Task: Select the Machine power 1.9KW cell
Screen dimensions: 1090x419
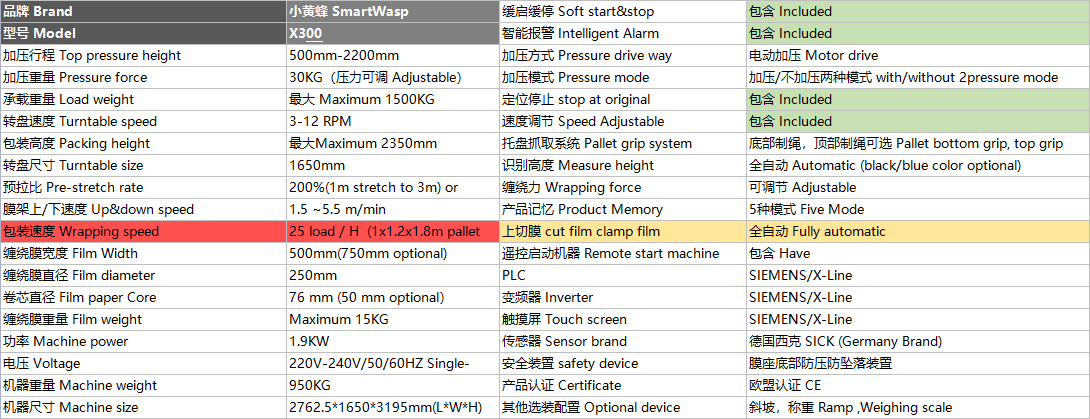Action: 391,341
